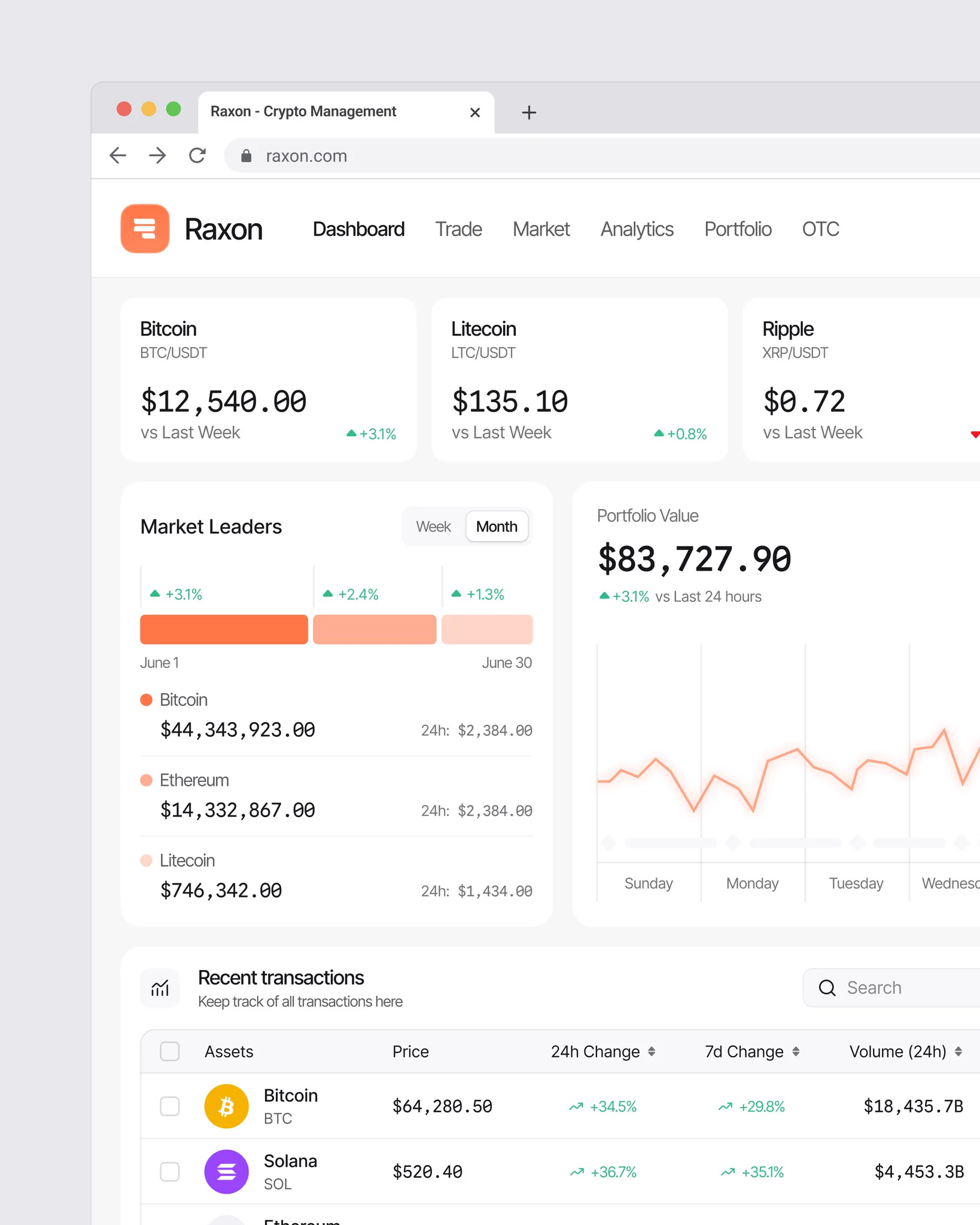Select Month in Market Leaders toggle
Image resolution: width=980 pixels, height=1225 pixels.
tap(497, 526)
